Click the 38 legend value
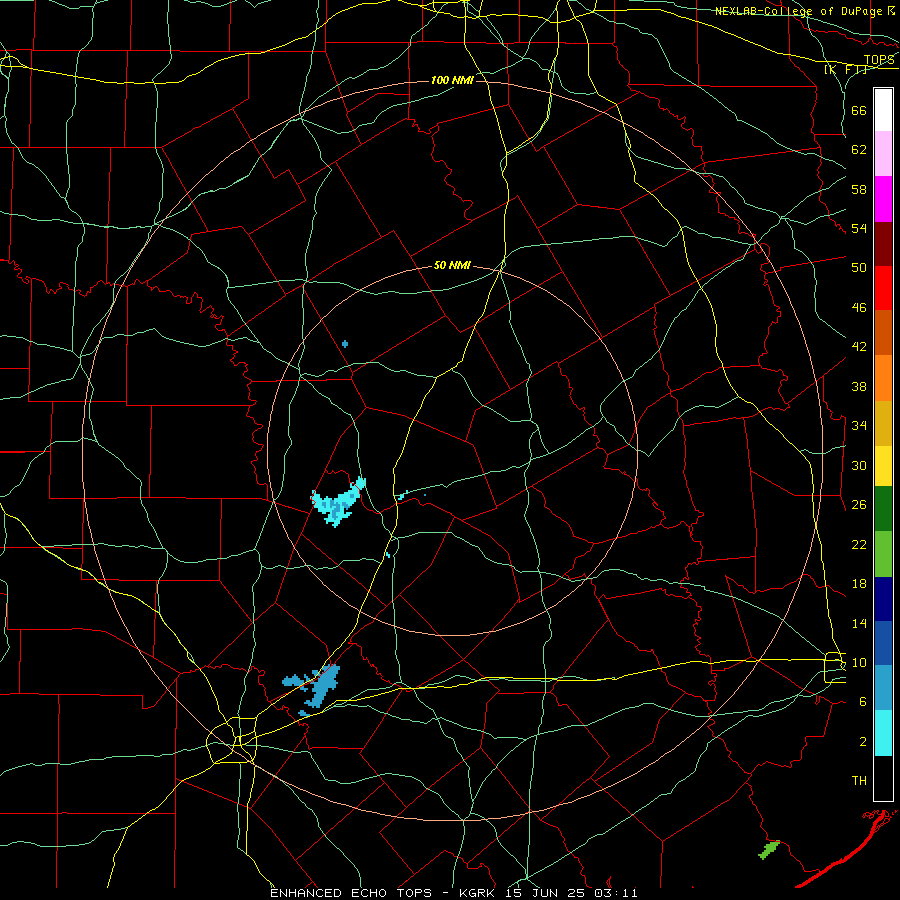Image resolution: width=900 pixels, height=900 pixels. tap(859, 386)
